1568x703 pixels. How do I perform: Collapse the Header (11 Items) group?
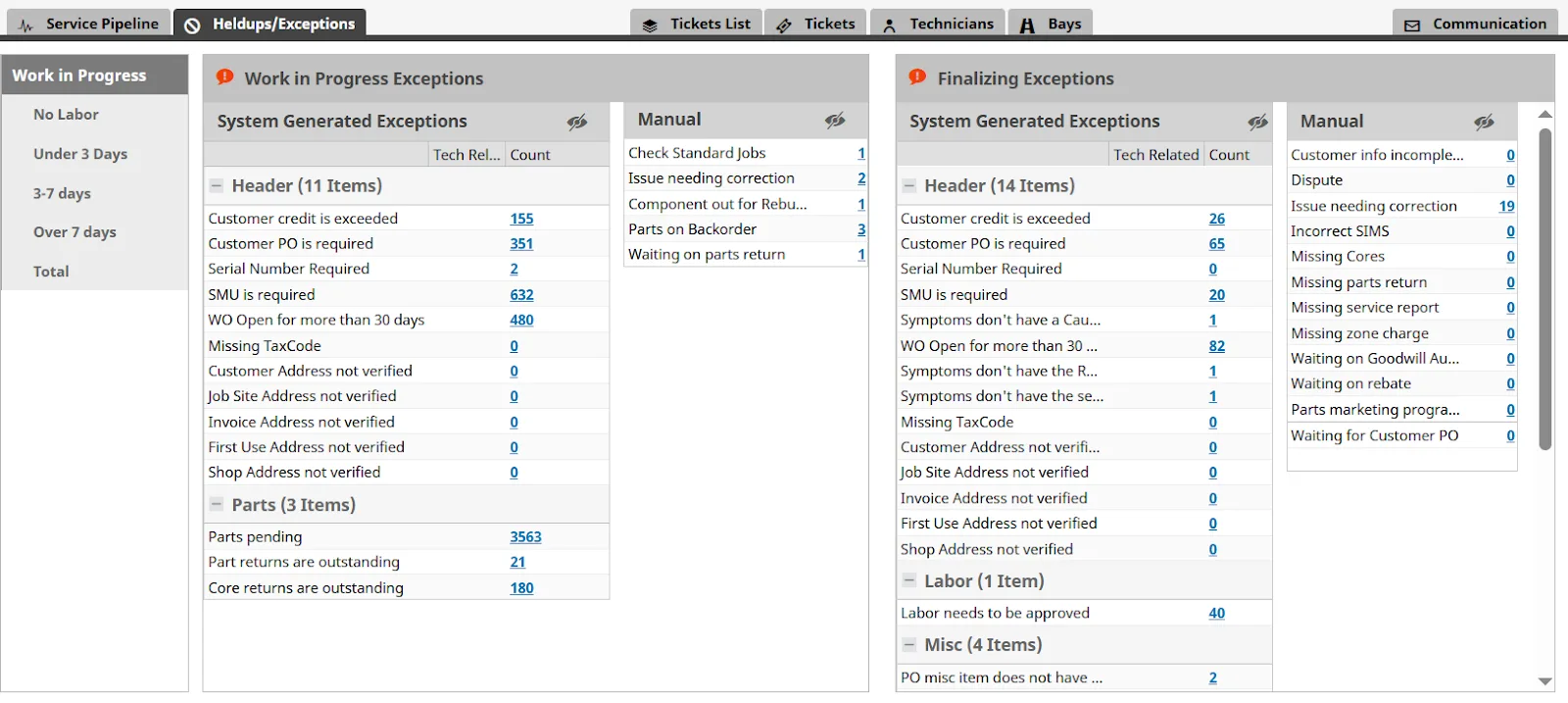tap(217, 185)
